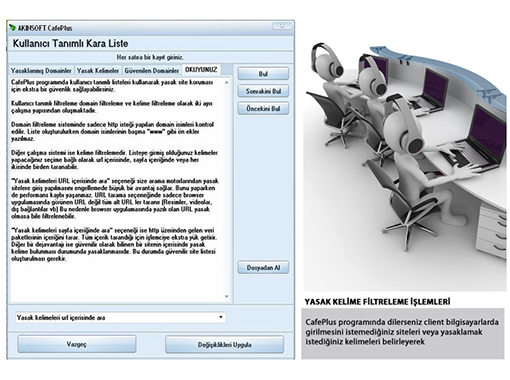Image resolution: width=510 pixels, height=380 pixels.
Task: Click the Bul button
Action: pos(263,74)
